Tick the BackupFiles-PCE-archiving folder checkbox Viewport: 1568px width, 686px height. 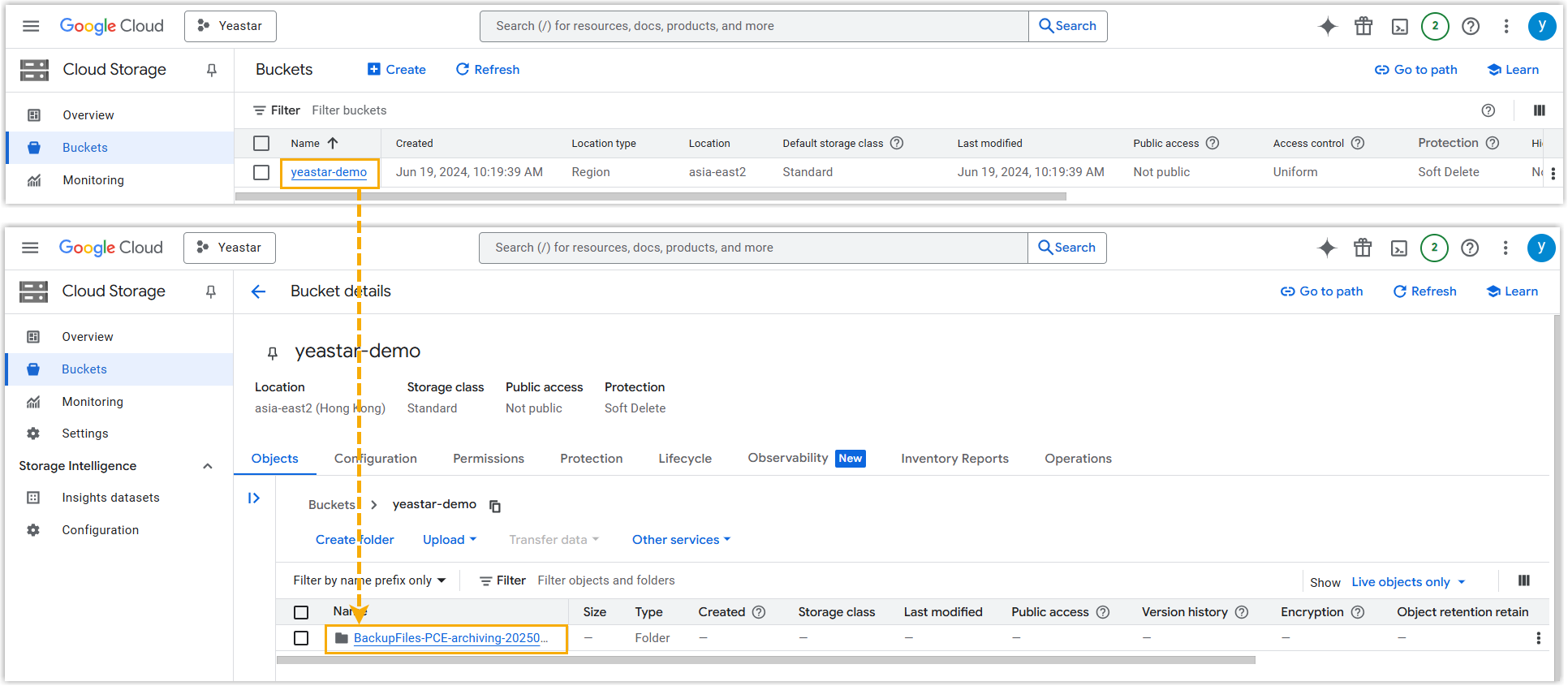(x=301, y=638)
